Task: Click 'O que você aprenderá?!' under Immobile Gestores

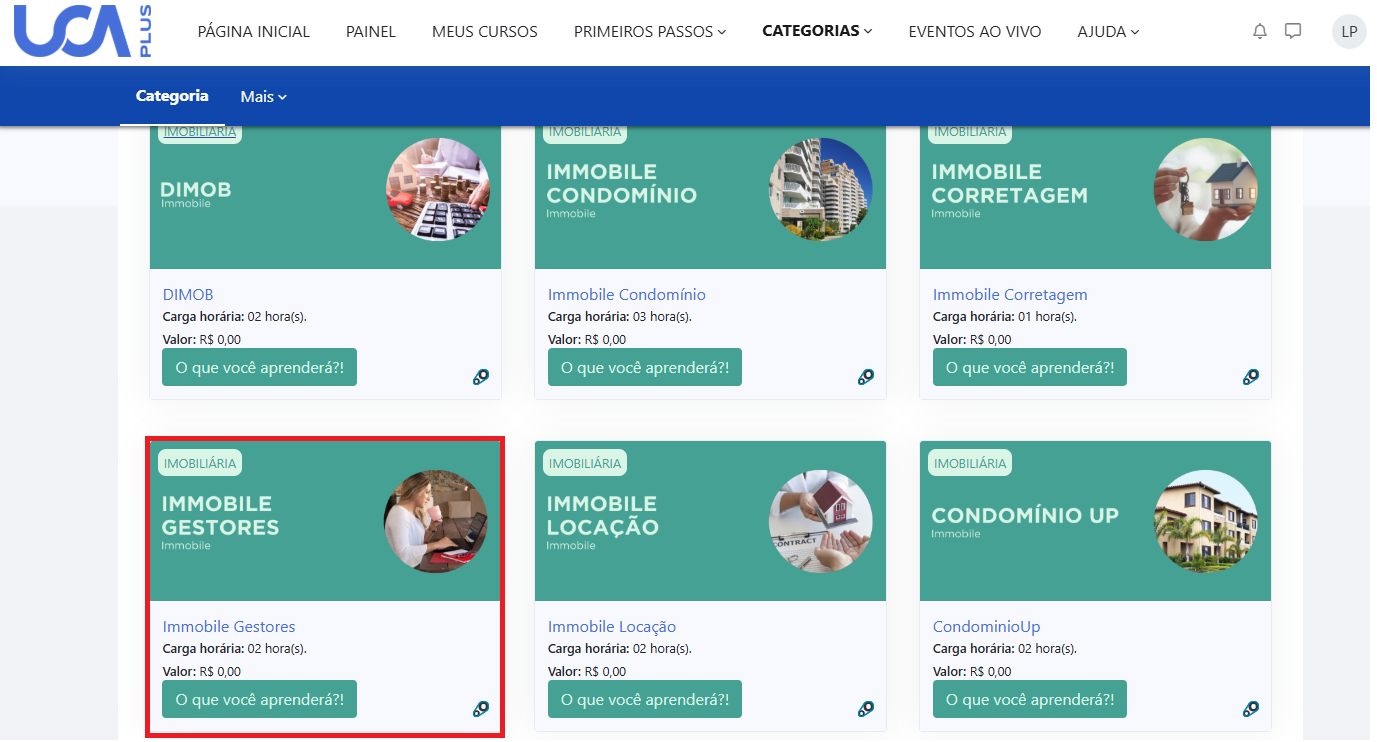Action: 260,699
